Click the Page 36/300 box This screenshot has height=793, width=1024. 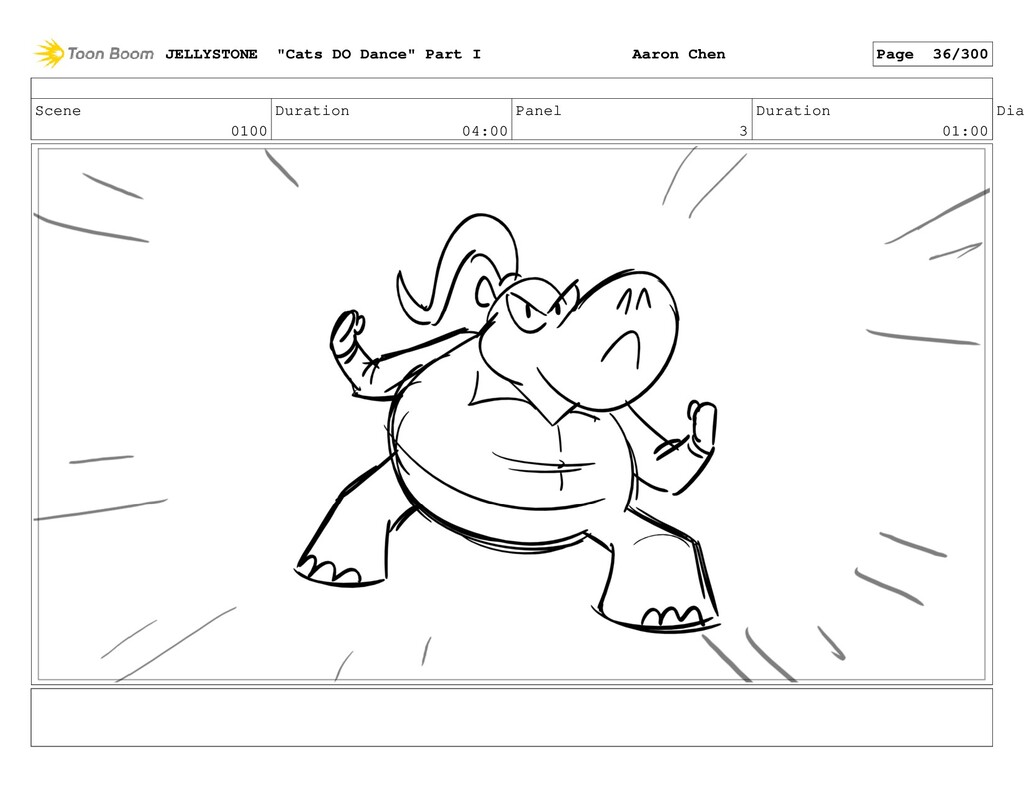[932, 54]
